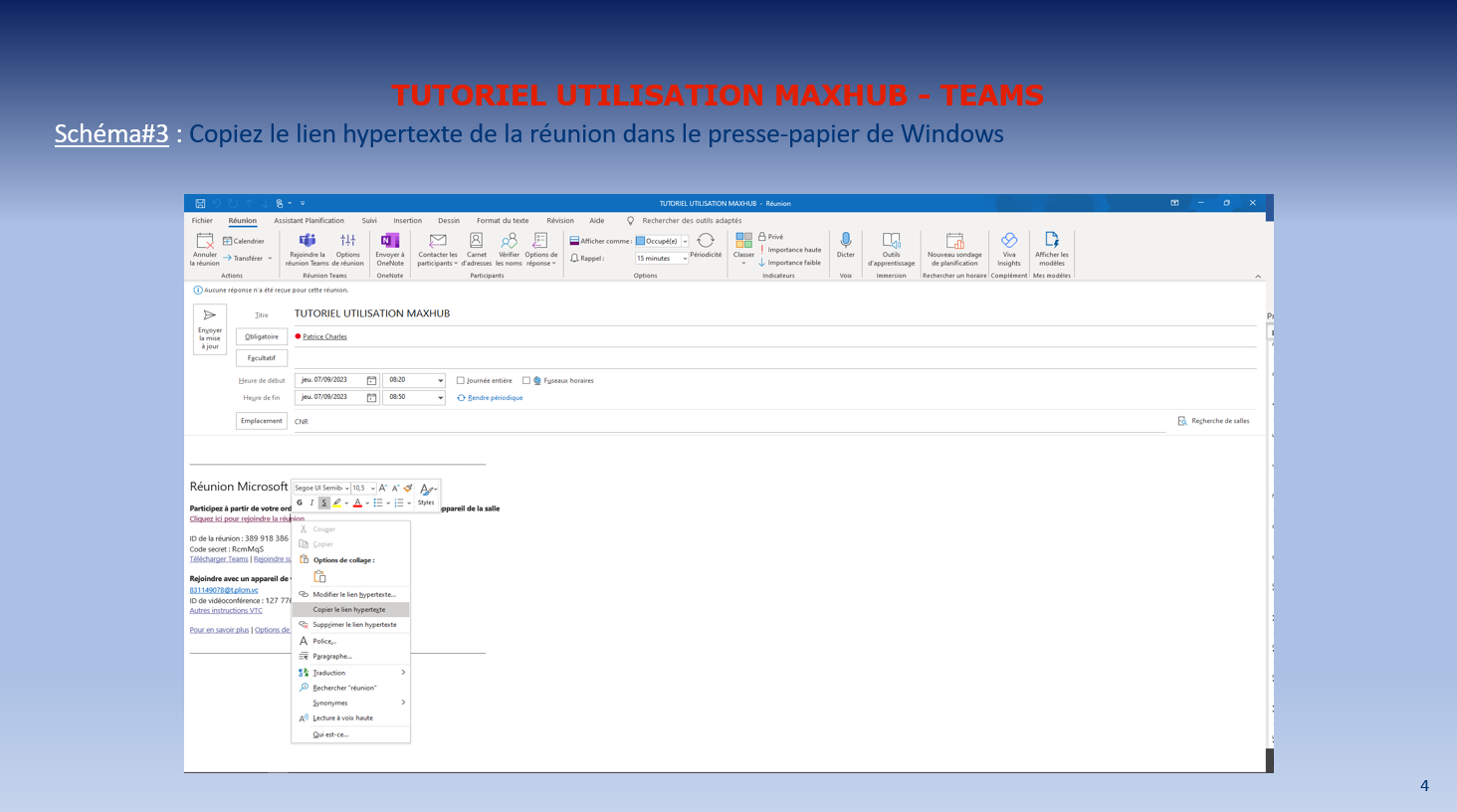This screenshot has height=812, width=1457.
Task: Toggle Fuseaux horaires checkbox
Action: coord(526,380)
